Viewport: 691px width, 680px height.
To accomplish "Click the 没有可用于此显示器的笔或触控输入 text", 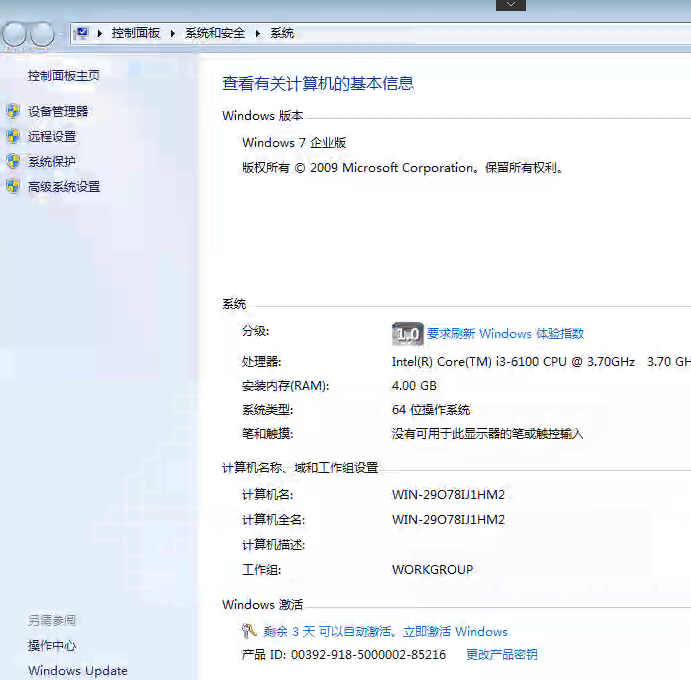I will click(x=487, y=434).
